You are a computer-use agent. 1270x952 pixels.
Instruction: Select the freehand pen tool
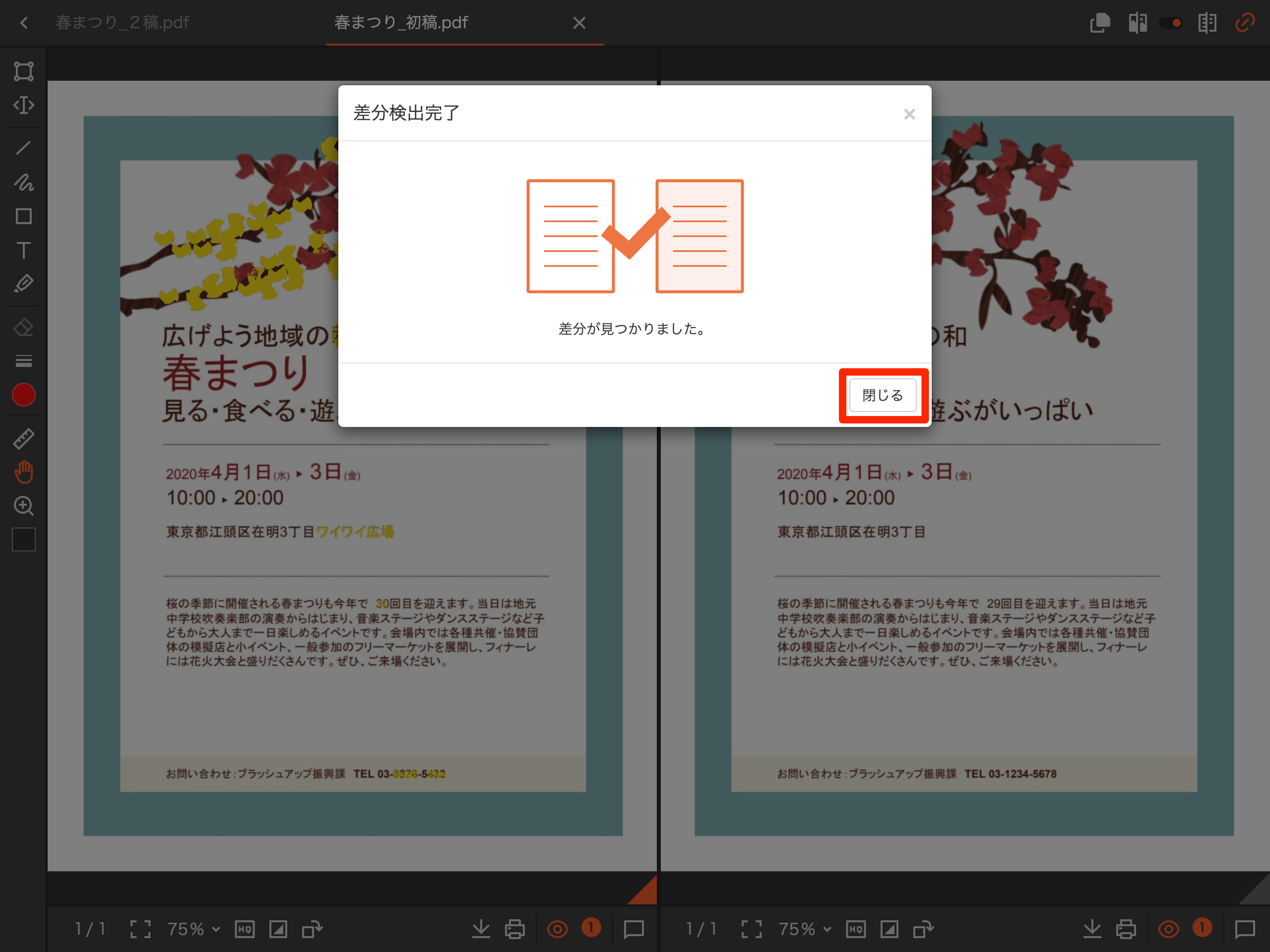tap(23, 182)
